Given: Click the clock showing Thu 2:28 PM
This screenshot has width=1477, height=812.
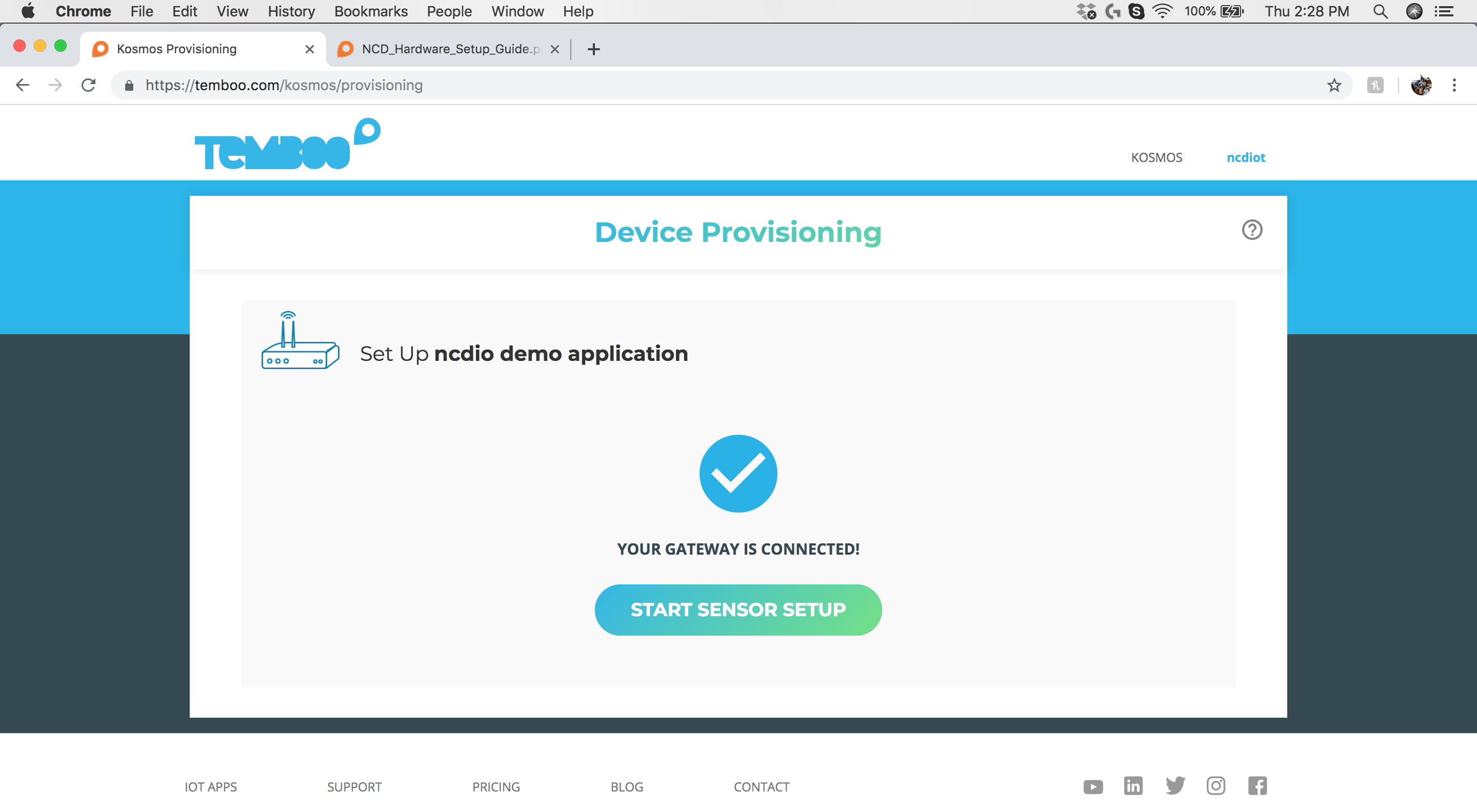Looking at the screenshot, I should click(1307, 11).
